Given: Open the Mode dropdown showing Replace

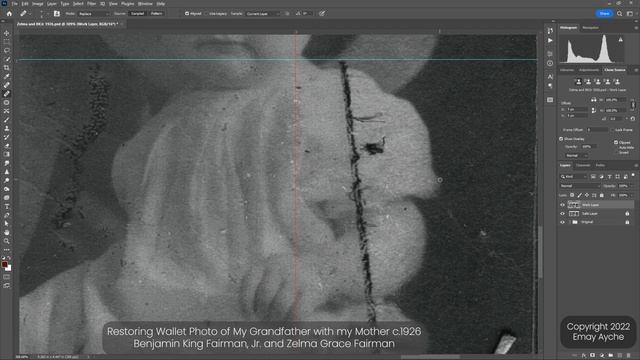Looking at the screenshot, I should [x=93, y=13].
